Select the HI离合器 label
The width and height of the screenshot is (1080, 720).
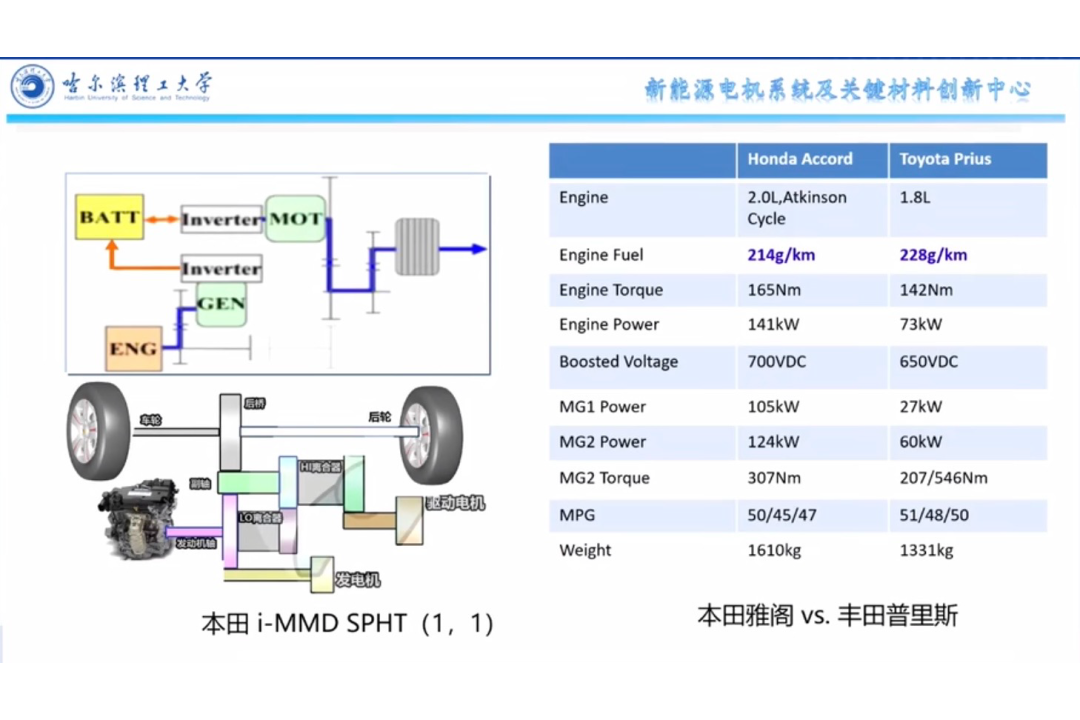[321, 467]
